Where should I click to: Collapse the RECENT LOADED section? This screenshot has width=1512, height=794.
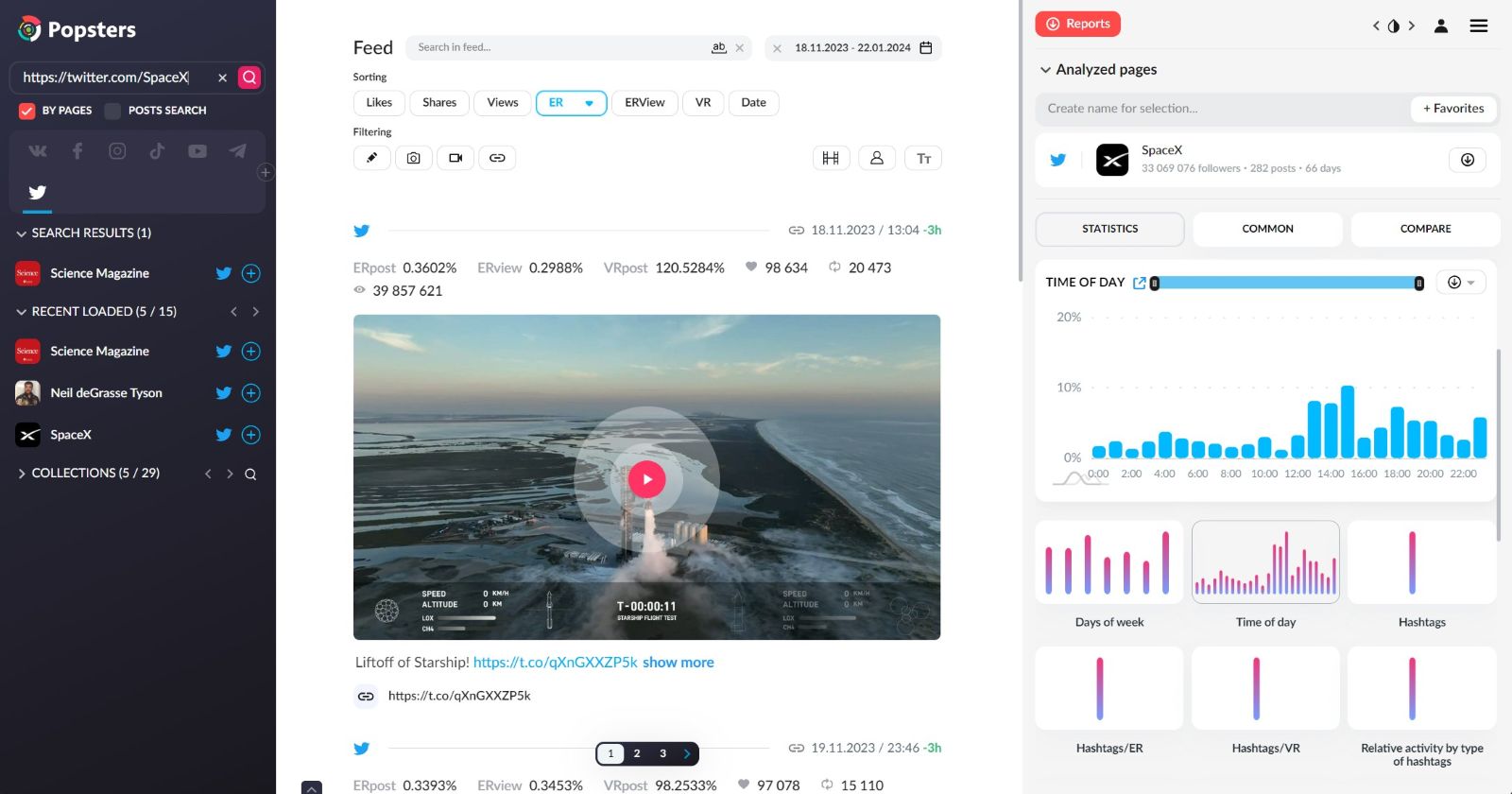(21, 312)
